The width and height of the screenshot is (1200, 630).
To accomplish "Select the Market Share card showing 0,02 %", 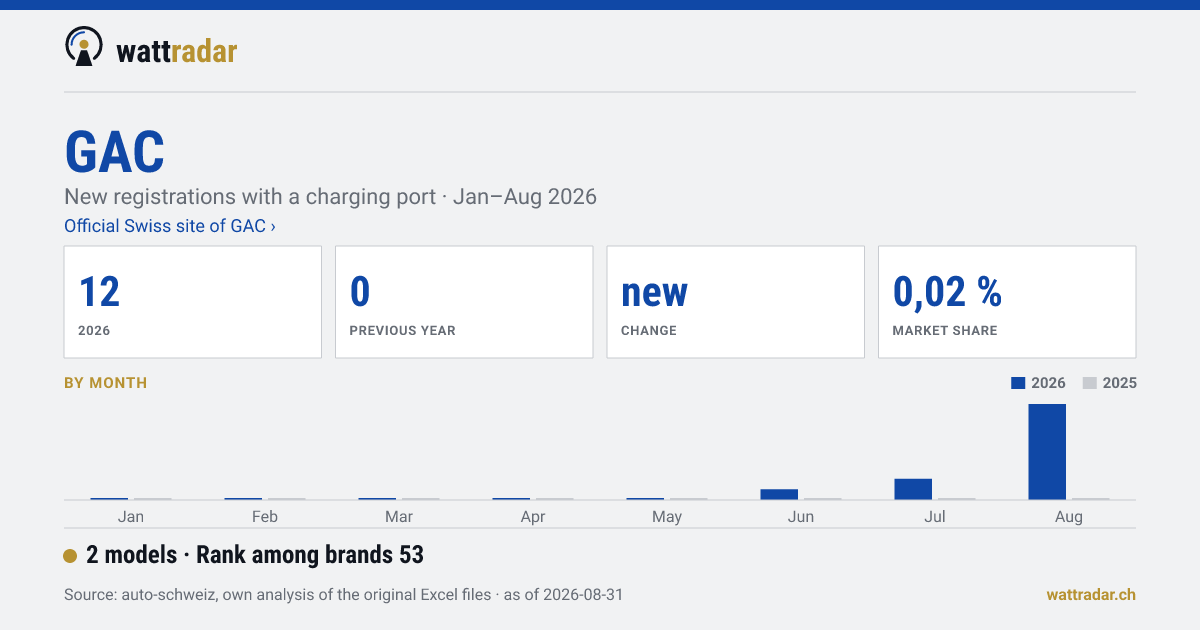I will coord(1007,302).
